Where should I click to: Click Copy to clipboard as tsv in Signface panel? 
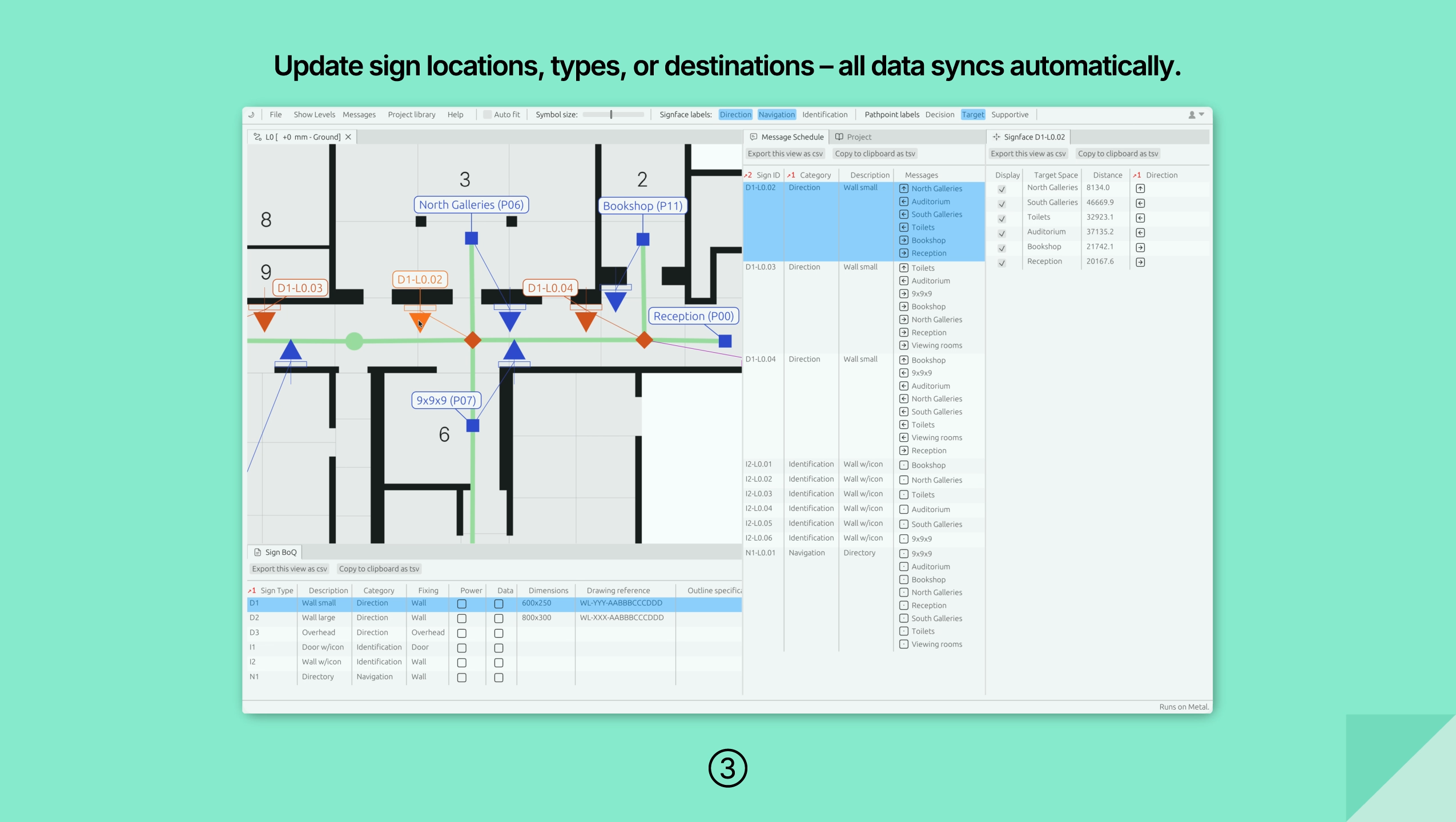[1117, 153]
